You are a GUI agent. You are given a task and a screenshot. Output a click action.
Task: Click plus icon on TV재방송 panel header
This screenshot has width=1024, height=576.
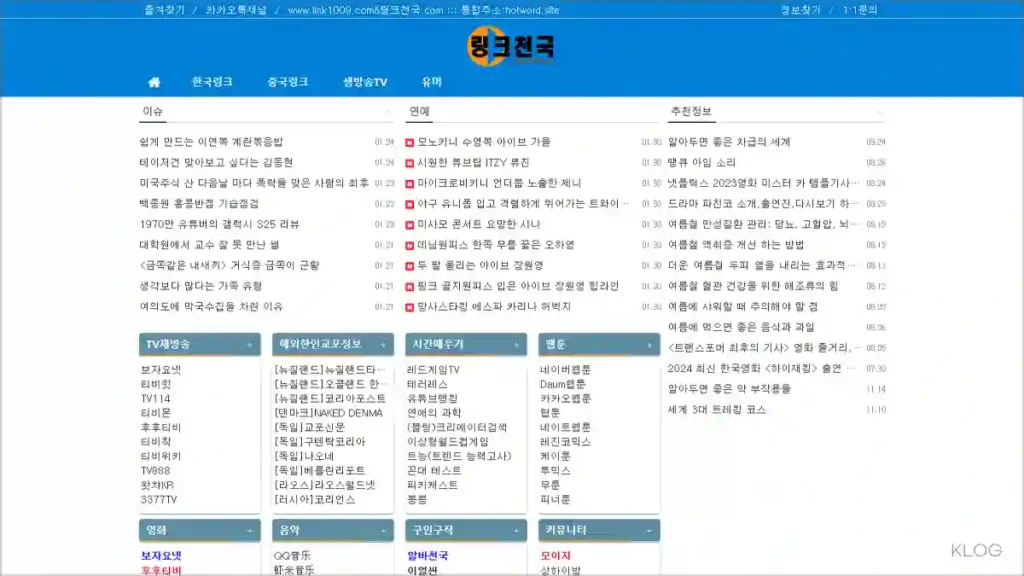coord(249,345)
